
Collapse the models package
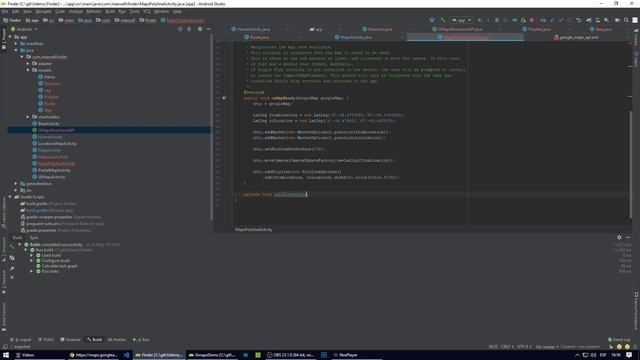28,70
